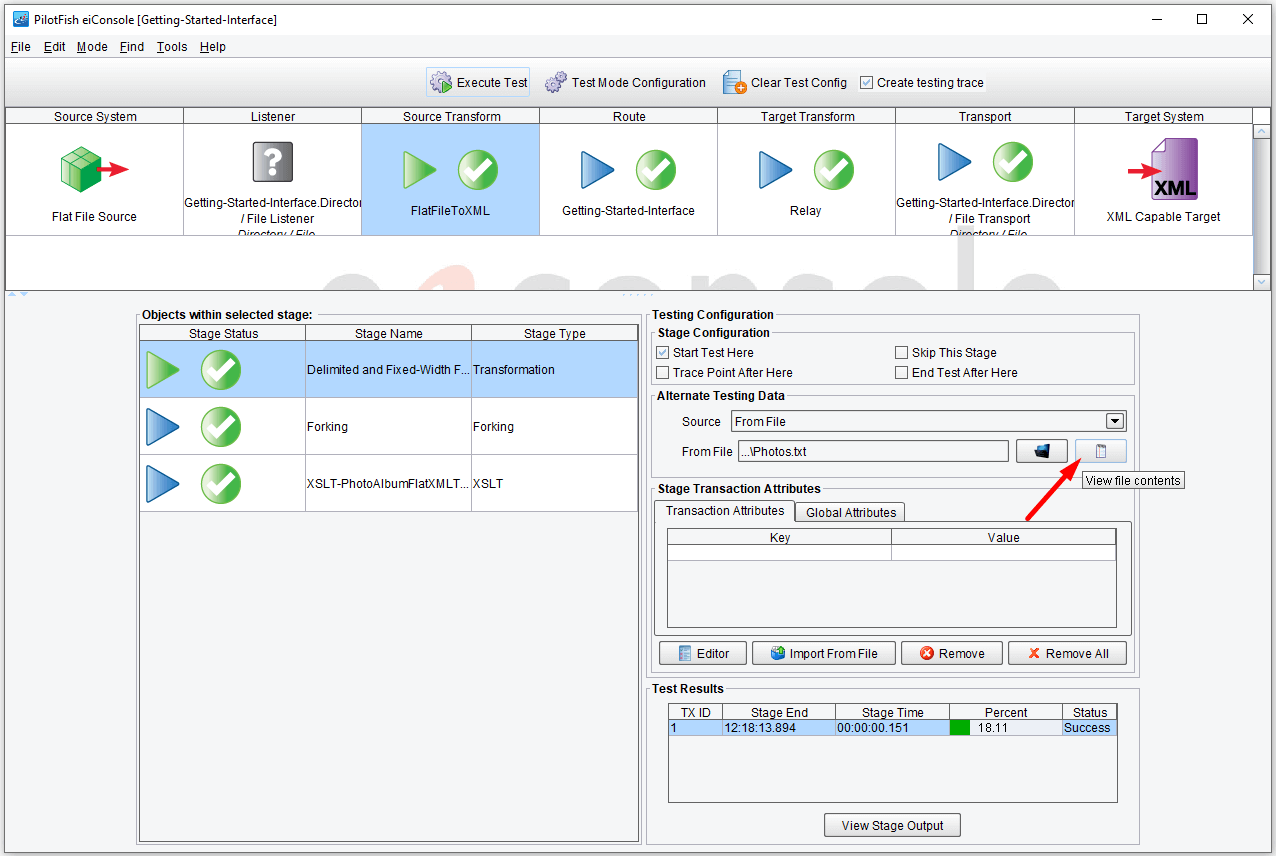This screenshot has width=1276, height=856.
Task: Click the Execute Test button
Action: (479, 83)
